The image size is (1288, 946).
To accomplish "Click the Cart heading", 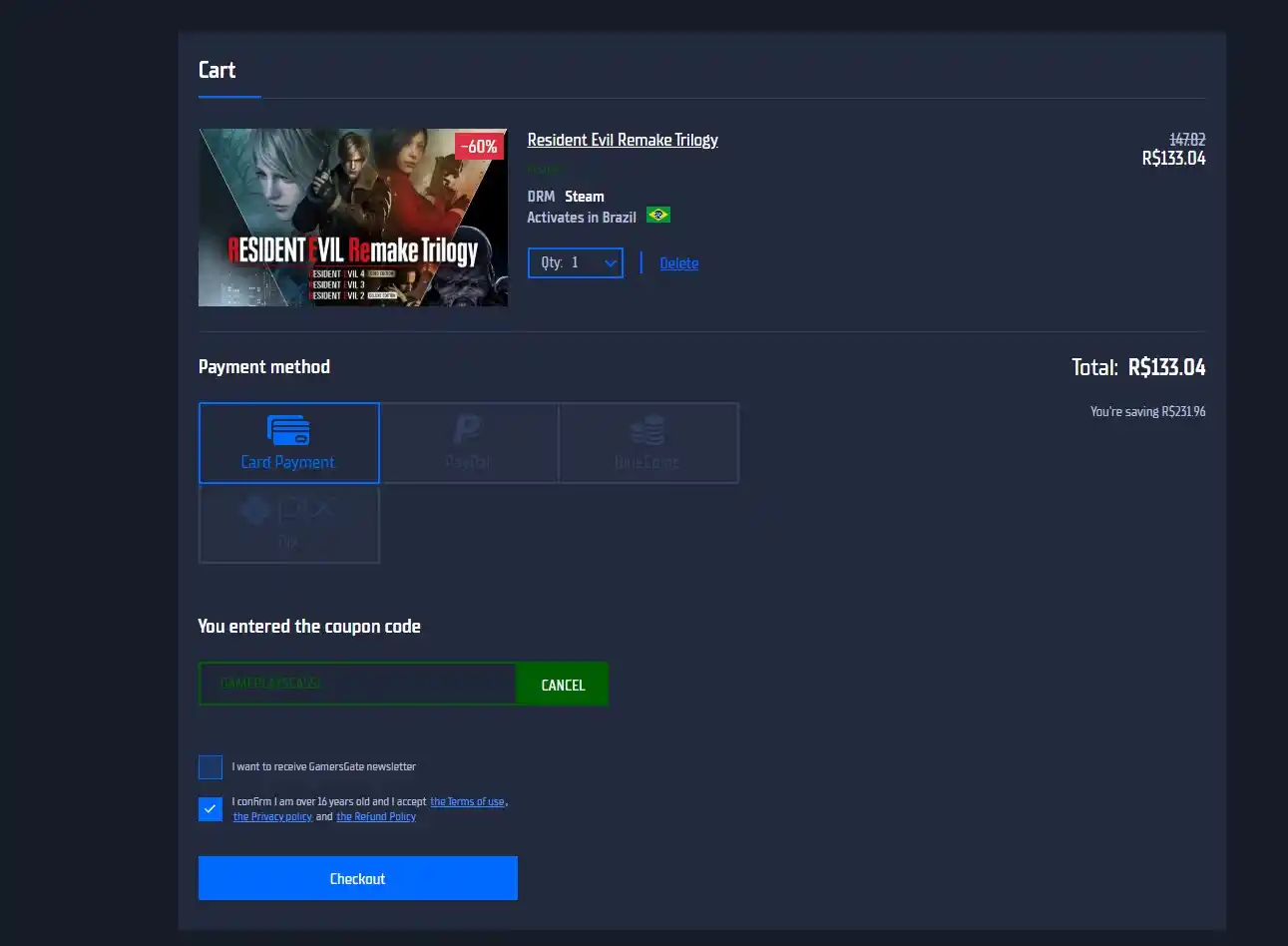I will pos(217,70).
